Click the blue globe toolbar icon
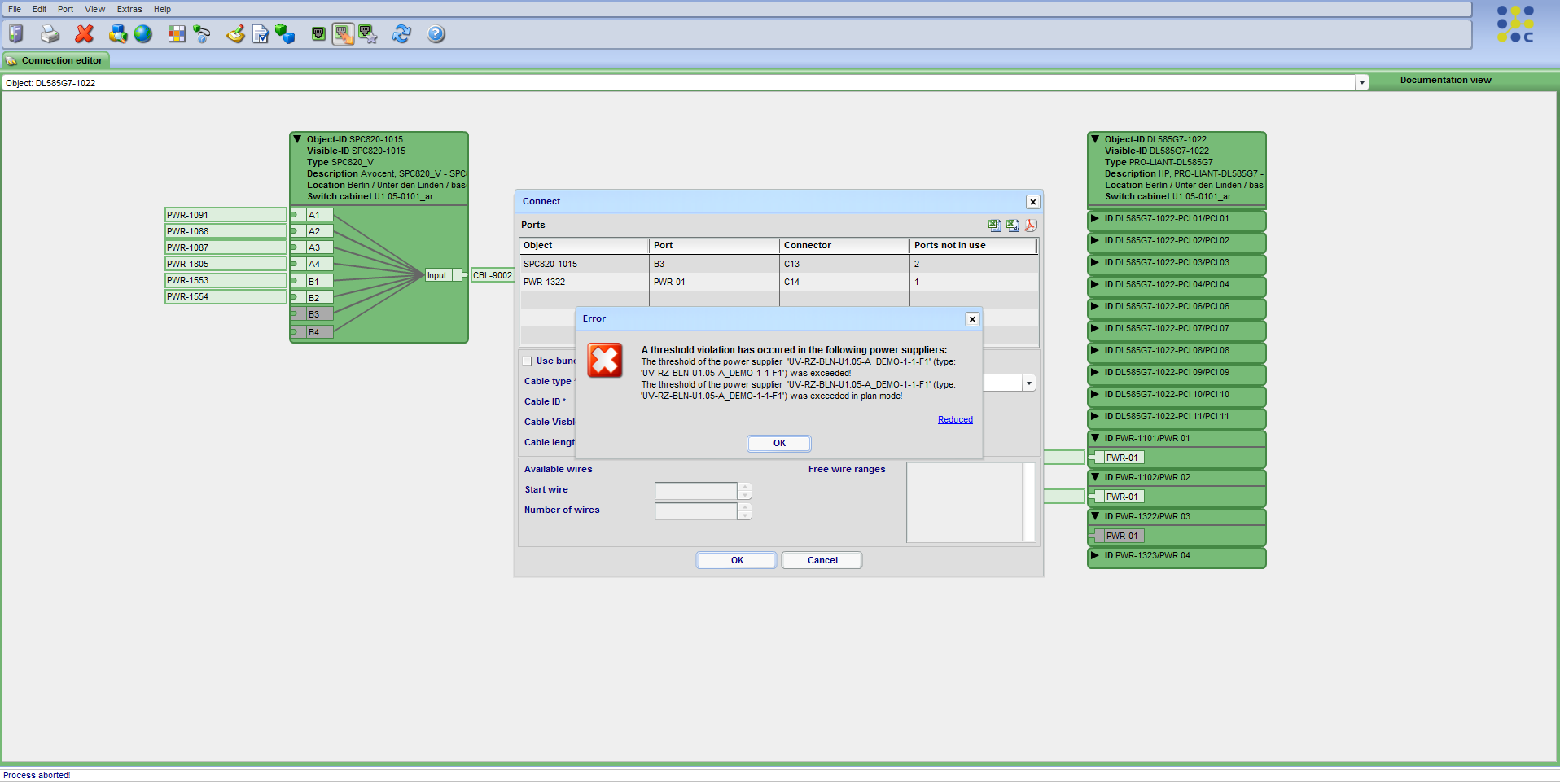Image resolution: width=1560 pixels, height=784 pixels. click(x=143, y=34)
